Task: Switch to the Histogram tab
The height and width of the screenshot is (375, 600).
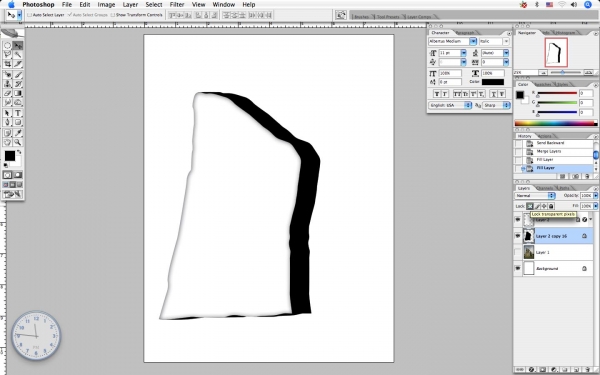Action: pyautogui.click(x=565, y=33)
